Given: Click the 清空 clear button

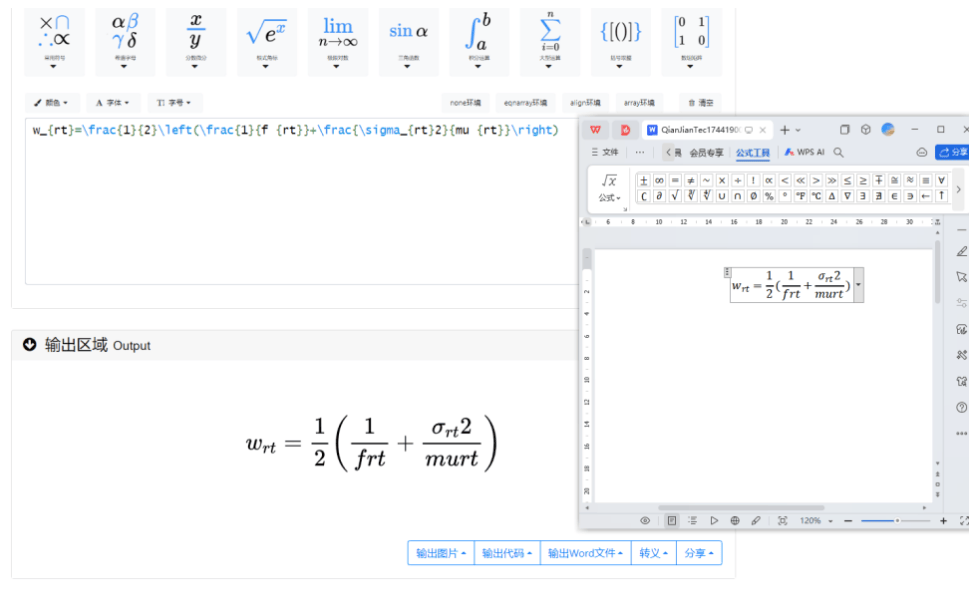Looking at the screenshot, I should tap(700, 103).
